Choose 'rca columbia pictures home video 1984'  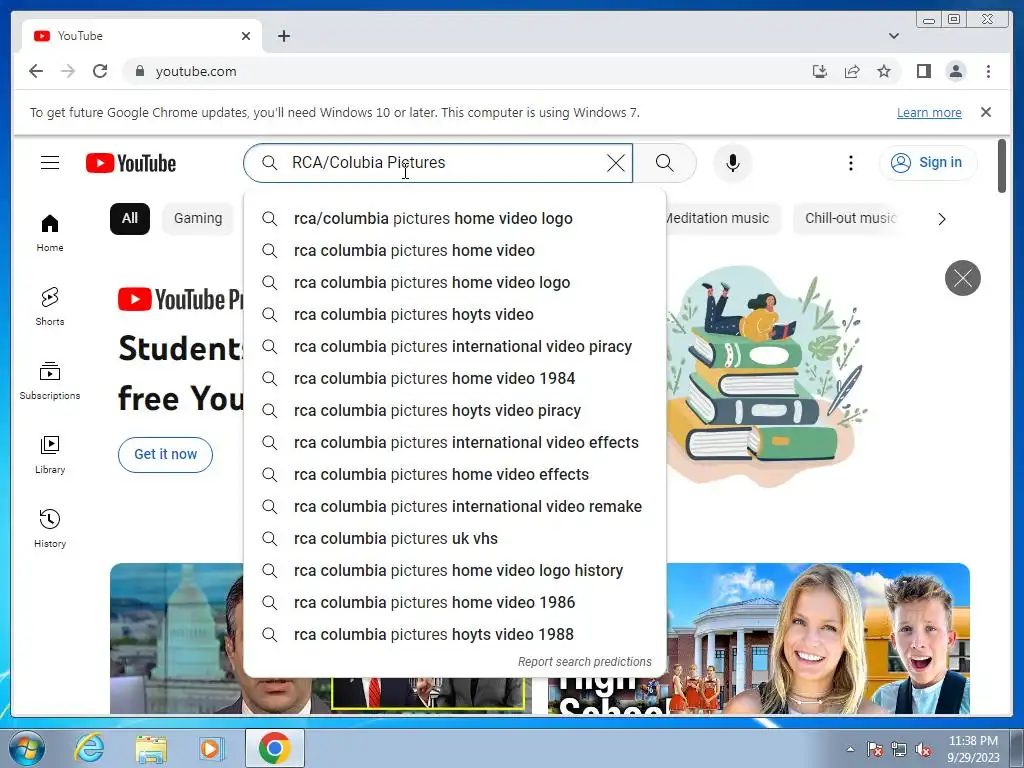coord(455,378)
